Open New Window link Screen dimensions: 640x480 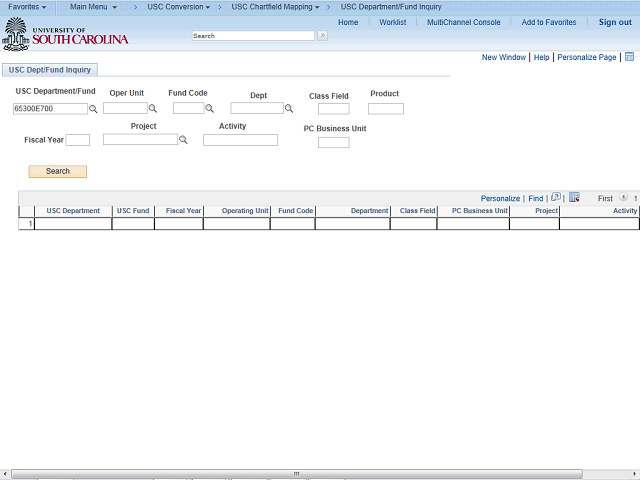pos(504,57)
